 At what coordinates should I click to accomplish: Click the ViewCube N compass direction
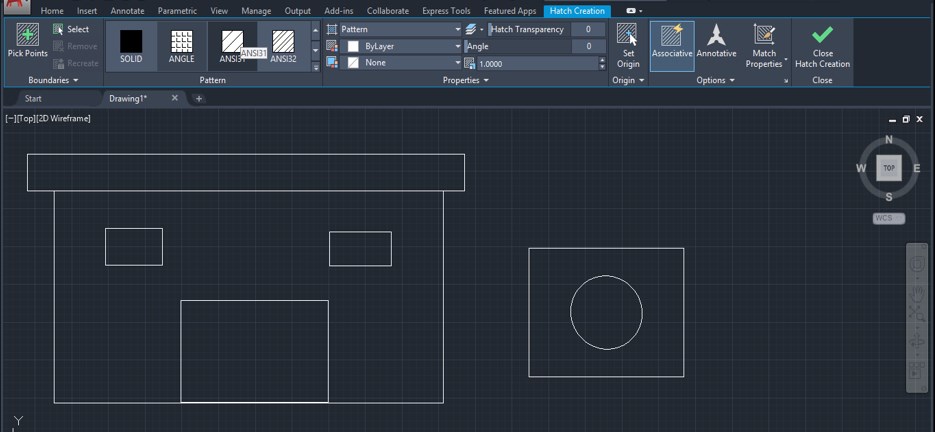point(888,140)
